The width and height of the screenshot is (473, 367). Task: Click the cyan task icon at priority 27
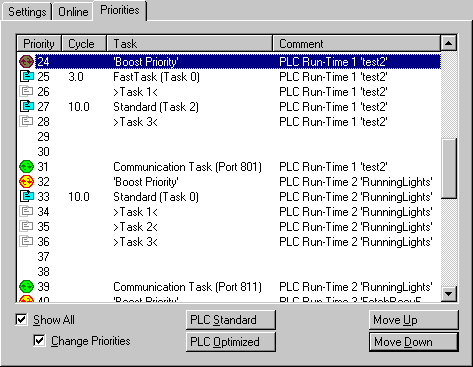coord(26,107)
